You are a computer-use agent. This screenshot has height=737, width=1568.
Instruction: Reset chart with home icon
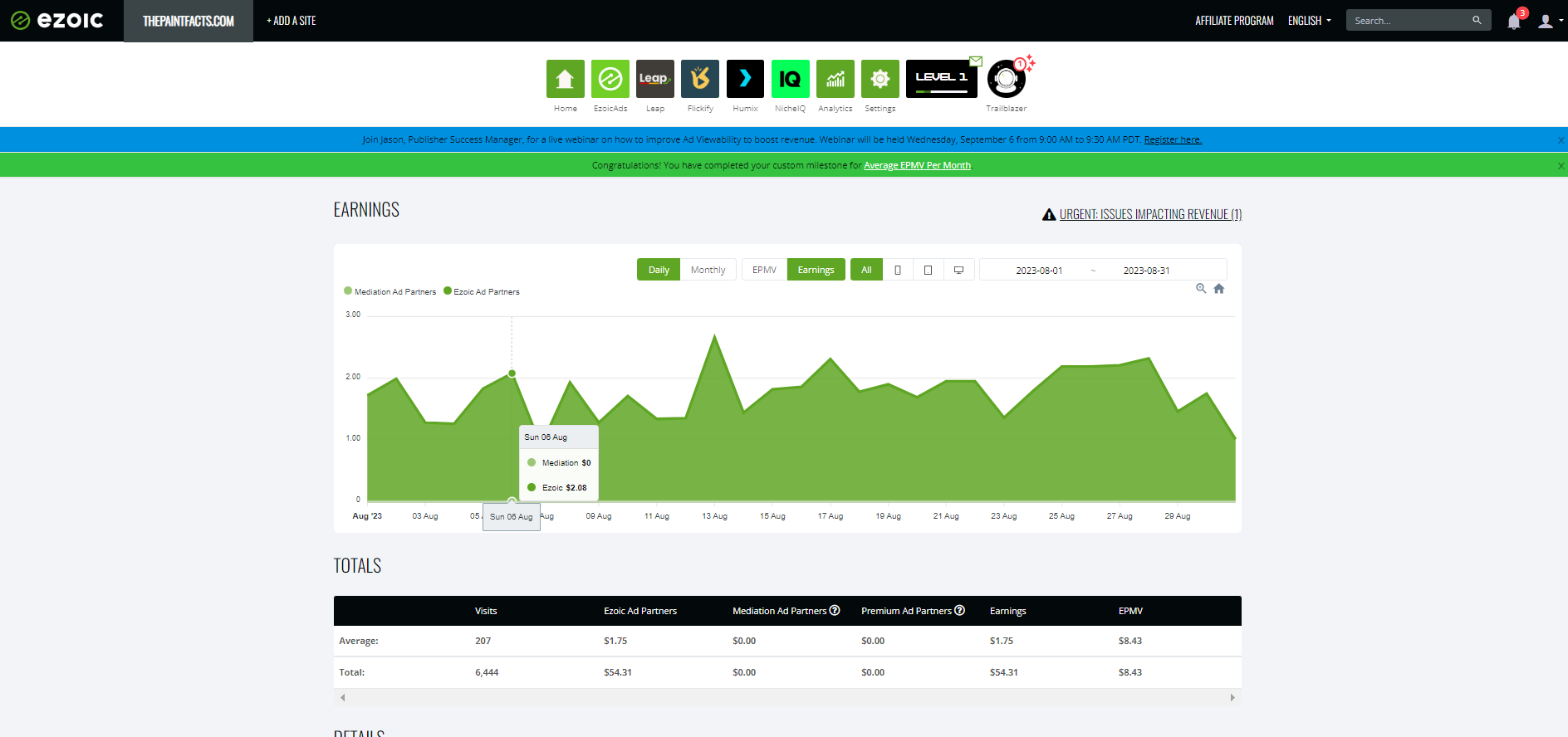1219,289
